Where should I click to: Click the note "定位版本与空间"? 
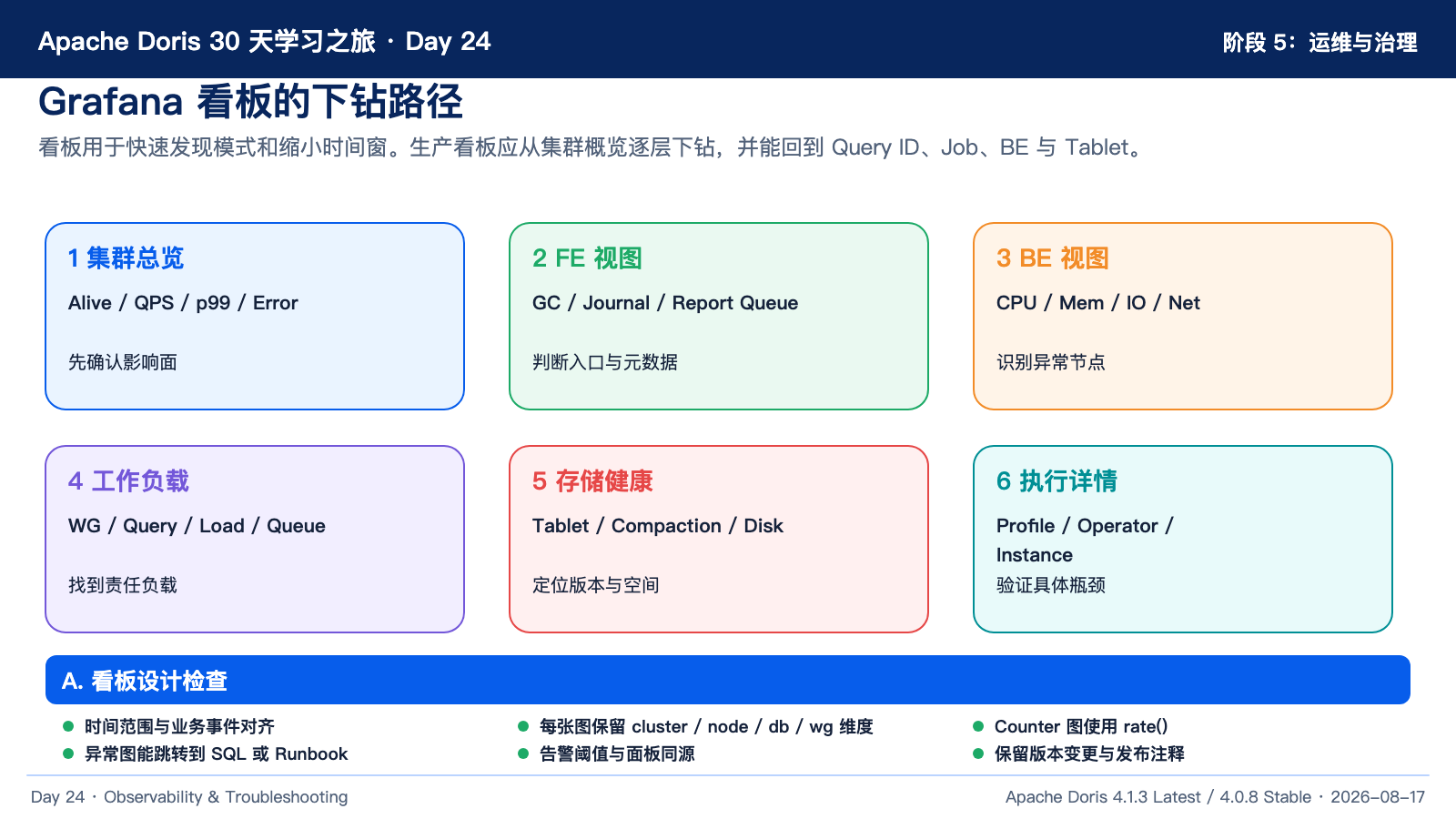(x=596, y=585)
